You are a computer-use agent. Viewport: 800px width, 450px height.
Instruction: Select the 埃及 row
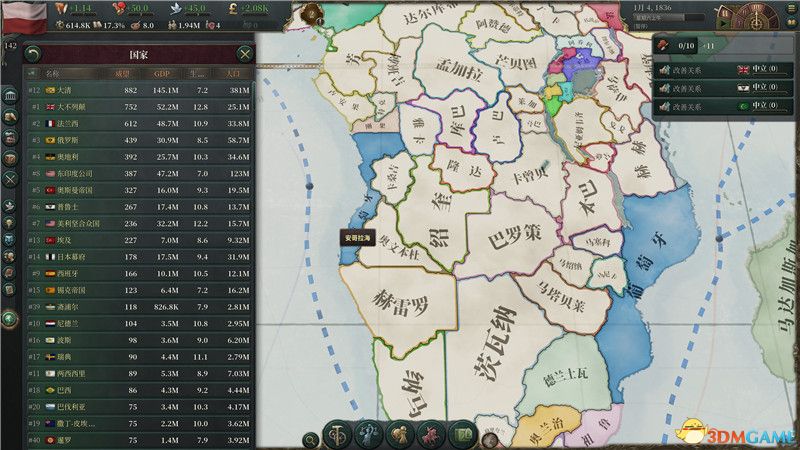tap(139, 240)
